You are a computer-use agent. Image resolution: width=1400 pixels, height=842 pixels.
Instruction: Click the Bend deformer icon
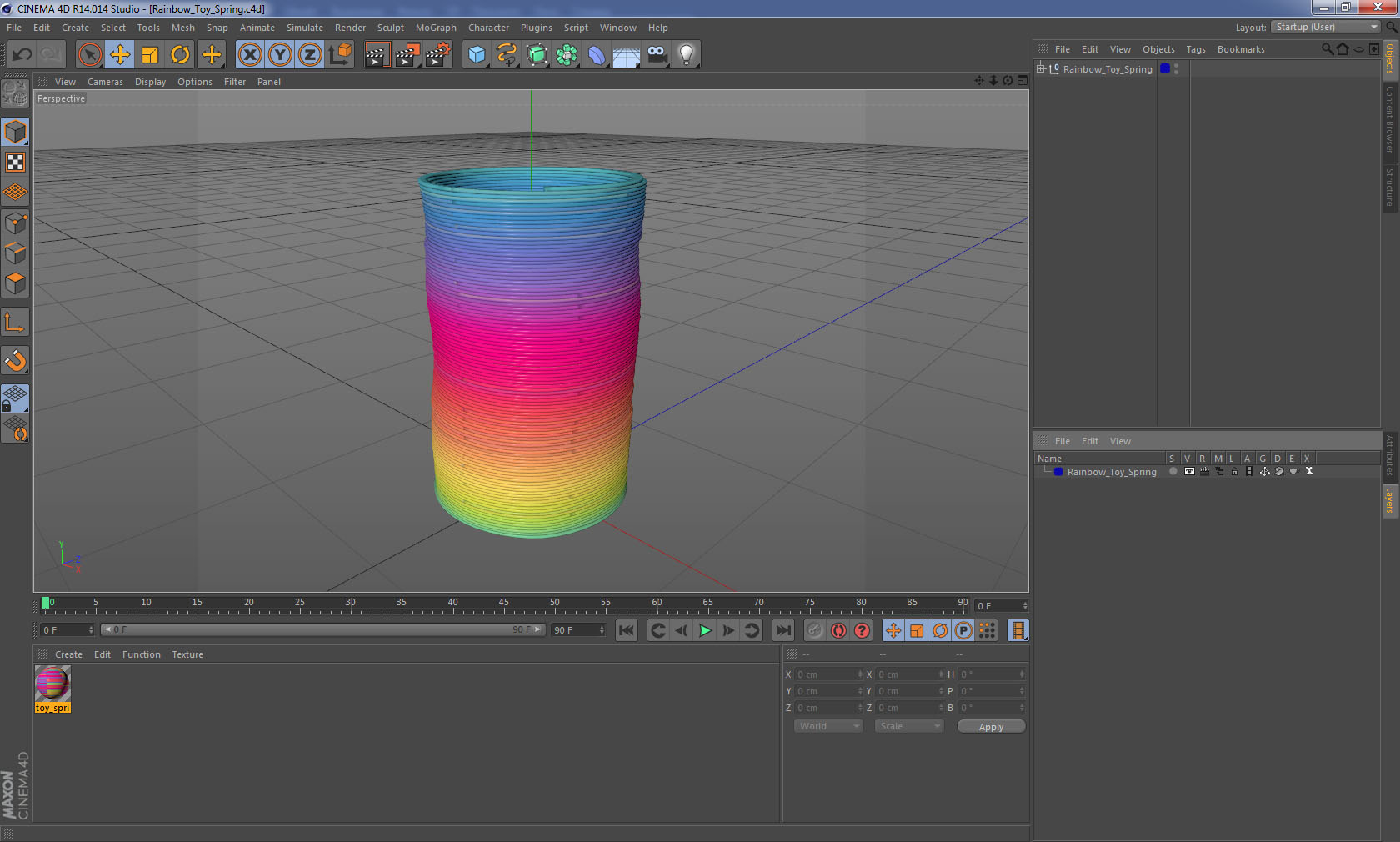597,55
